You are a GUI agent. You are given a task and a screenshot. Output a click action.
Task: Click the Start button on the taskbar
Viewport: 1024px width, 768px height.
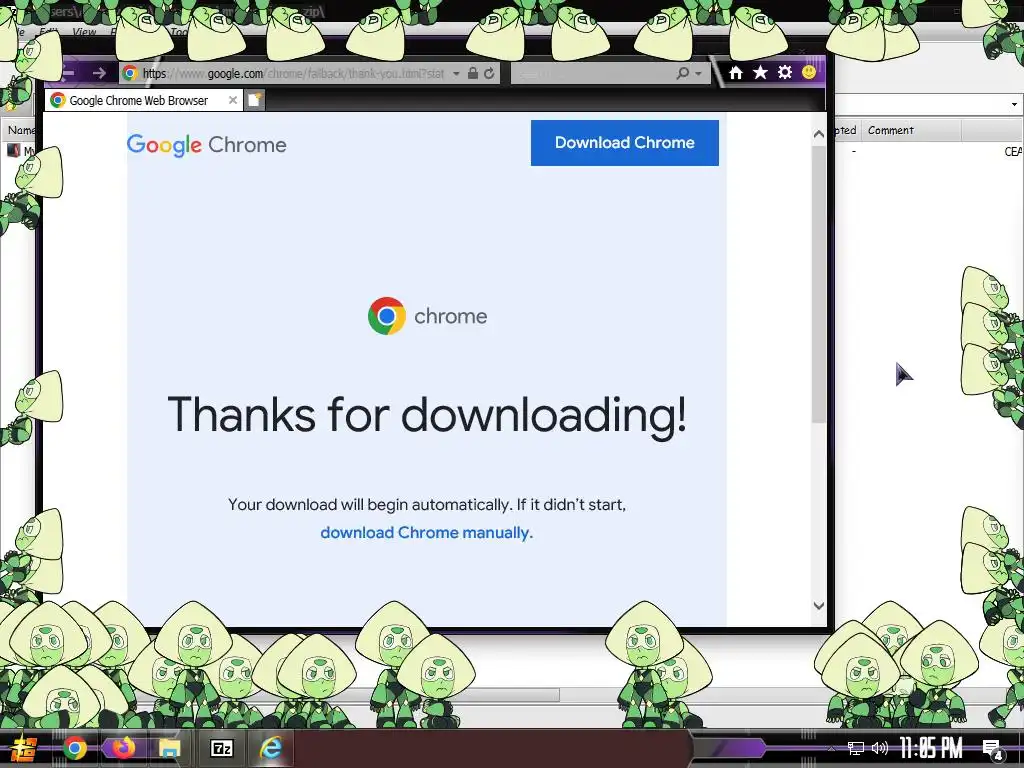24,748
